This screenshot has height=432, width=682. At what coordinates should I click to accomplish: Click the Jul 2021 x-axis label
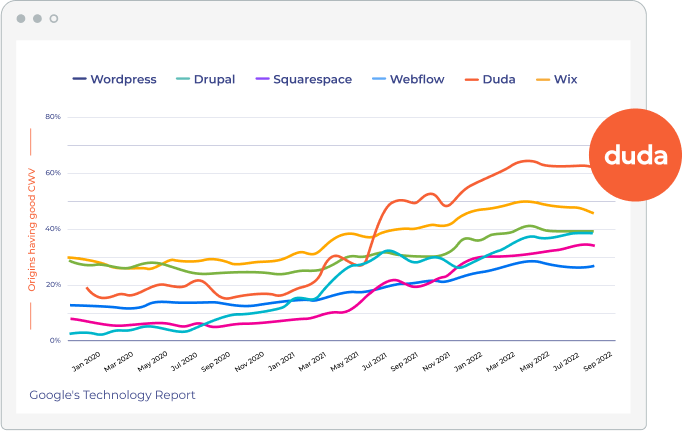tap(375, 361)
